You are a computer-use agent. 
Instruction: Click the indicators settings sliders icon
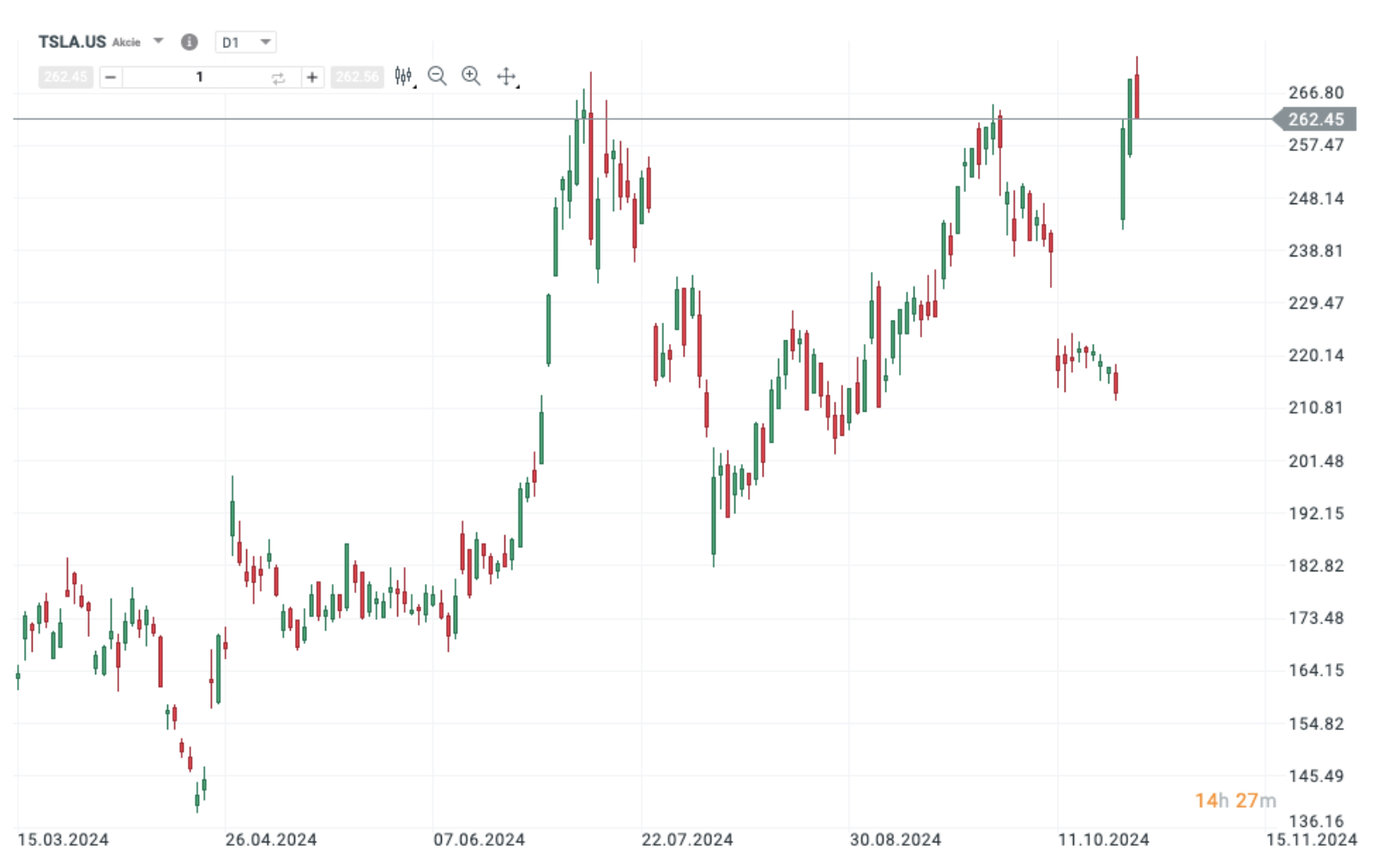401,76
